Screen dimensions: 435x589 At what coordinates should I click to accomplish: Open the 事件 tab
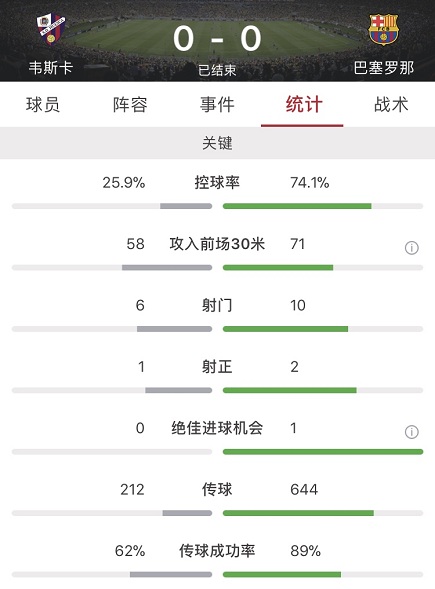click(217, 104)
